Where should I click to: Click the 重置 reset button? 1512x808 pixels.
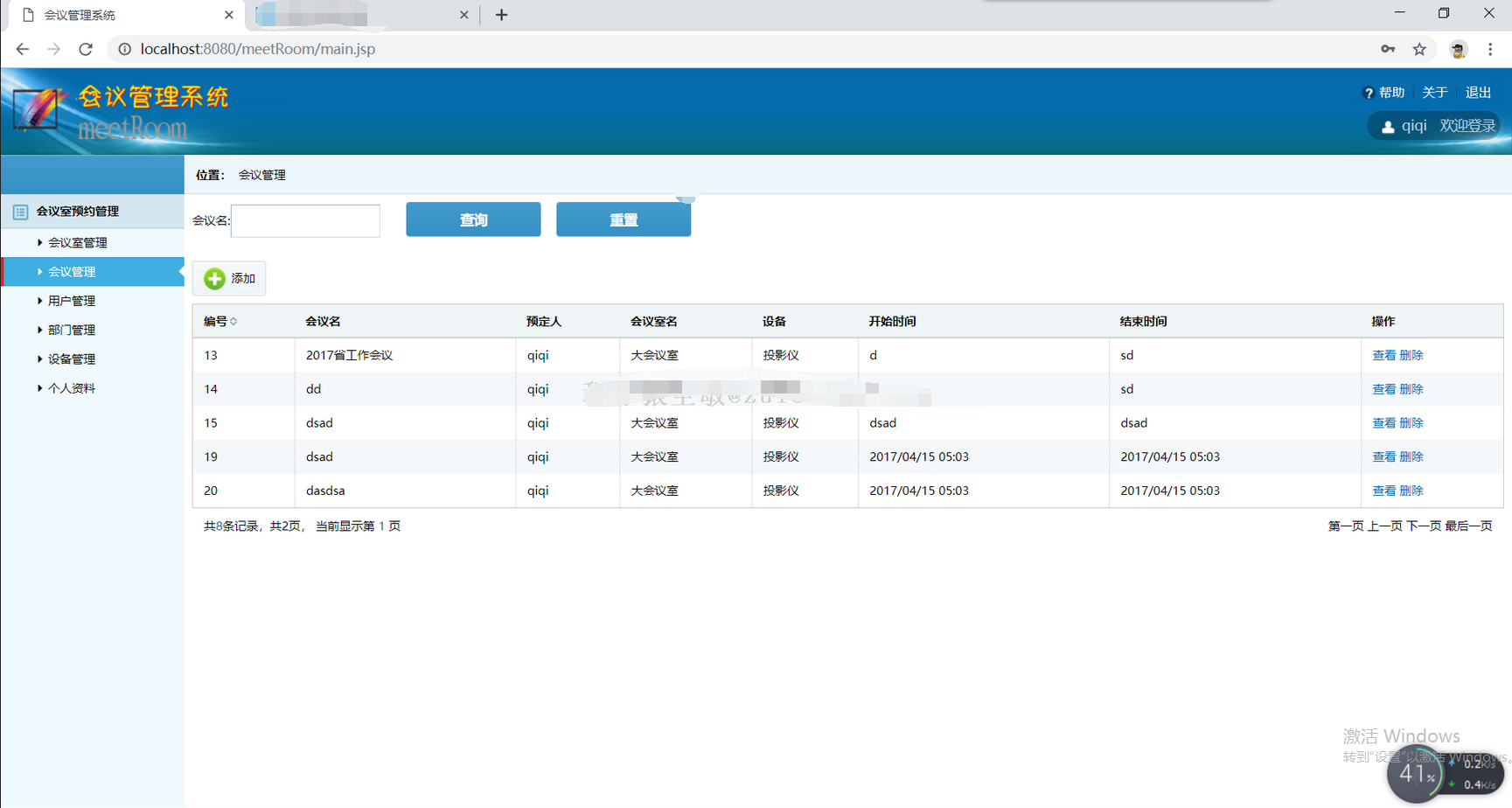point(624,219)
